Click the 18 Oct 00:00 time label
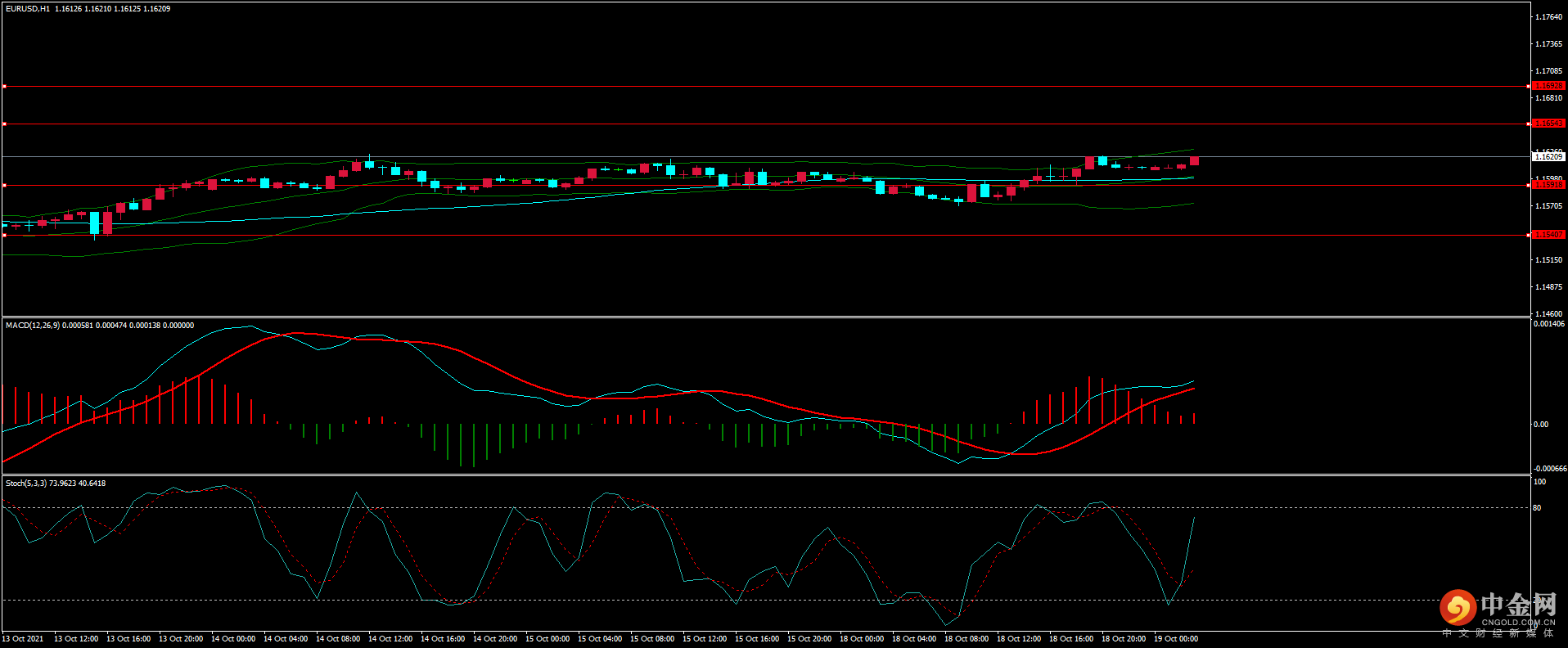Image resolution: width=1568 pixels, height=648 pixels. coord(862,639)
